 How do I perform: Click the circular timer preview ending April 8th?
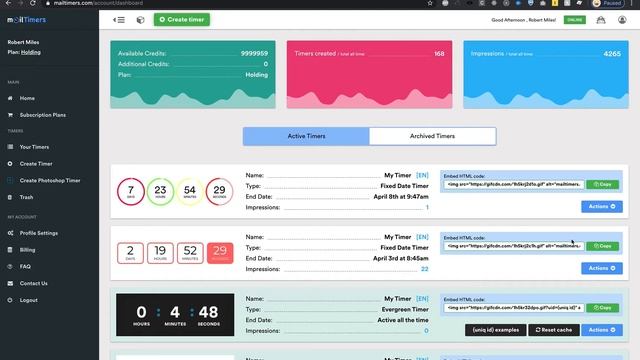(x=175, y=191)
